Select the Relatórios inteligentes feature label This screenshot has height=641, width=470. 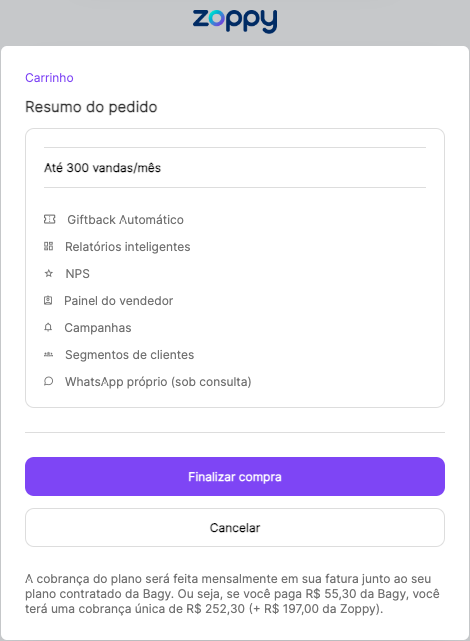[128, 247]
